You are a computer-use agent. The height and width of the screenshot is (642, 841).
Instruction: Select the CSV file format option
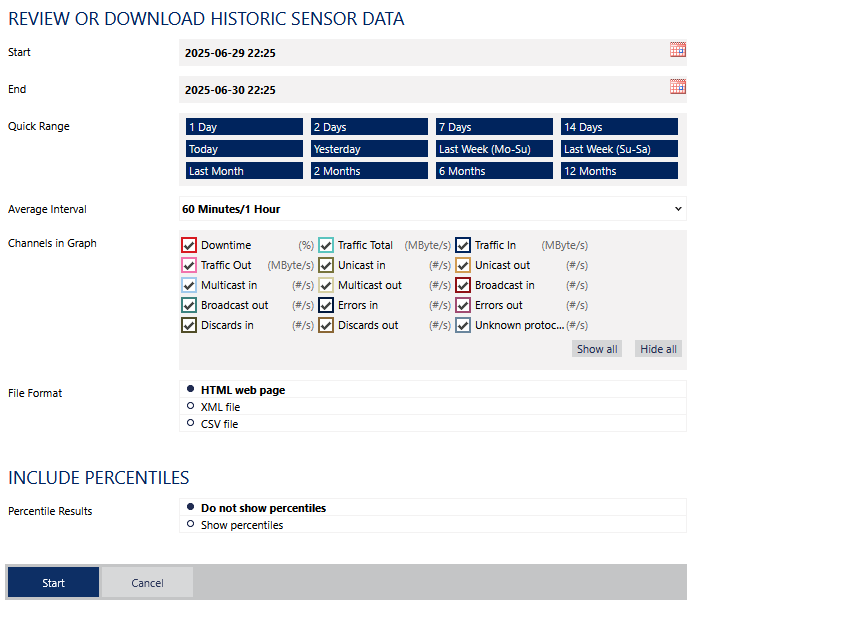coord(190,423)
